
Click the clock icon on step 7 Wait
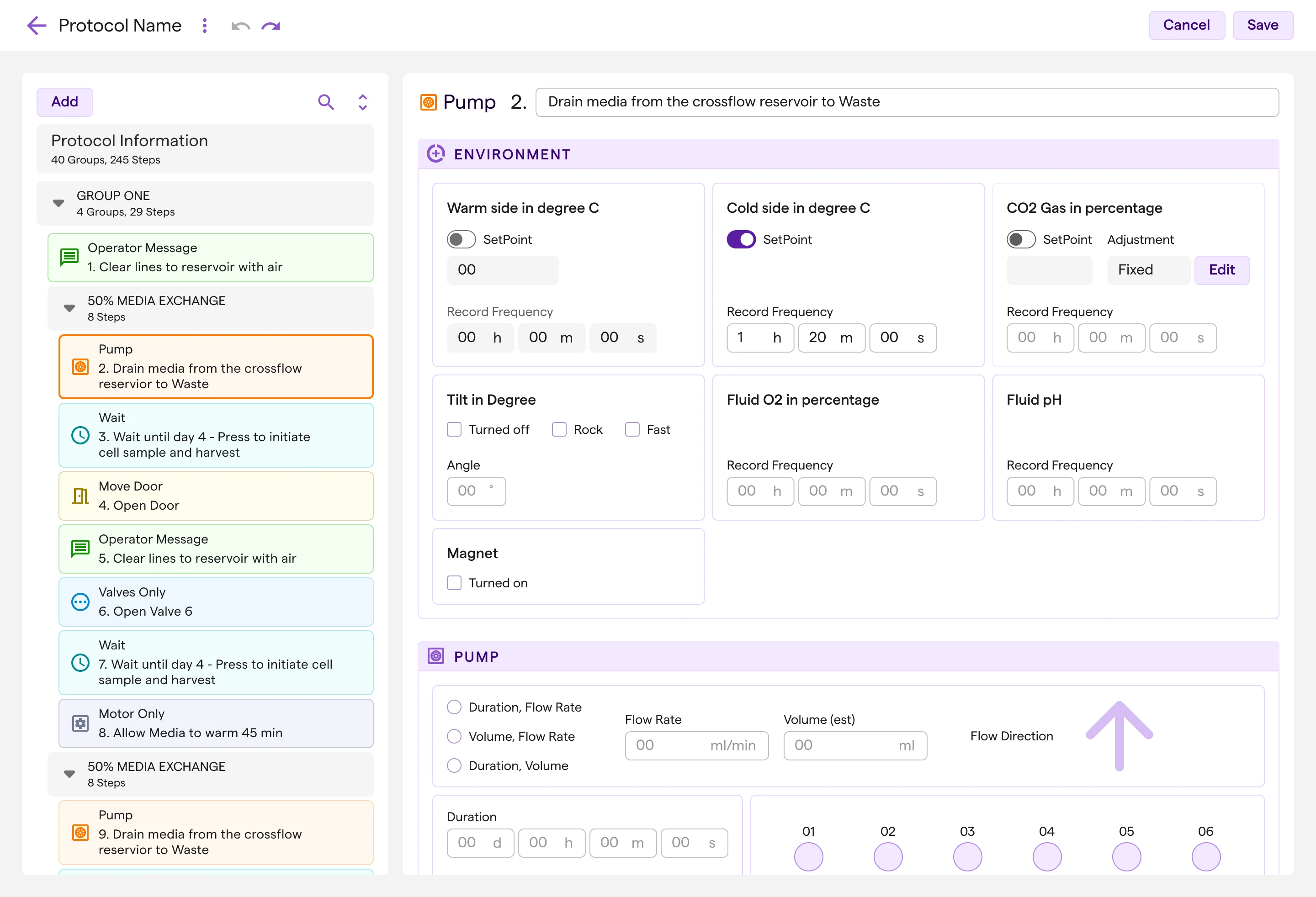point(80,663)
